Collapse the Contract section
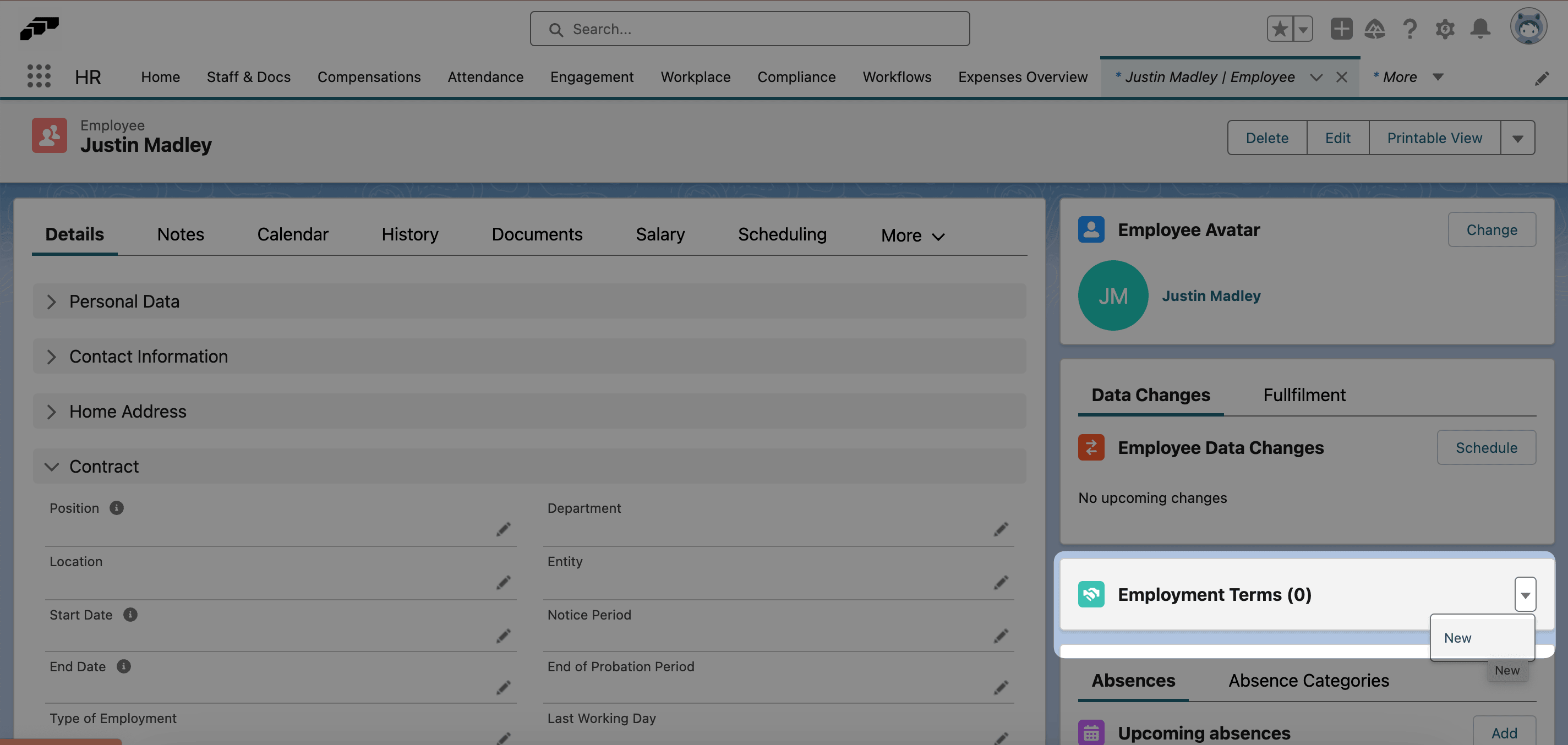1568x745 pixels. click(x=529, y=466)
